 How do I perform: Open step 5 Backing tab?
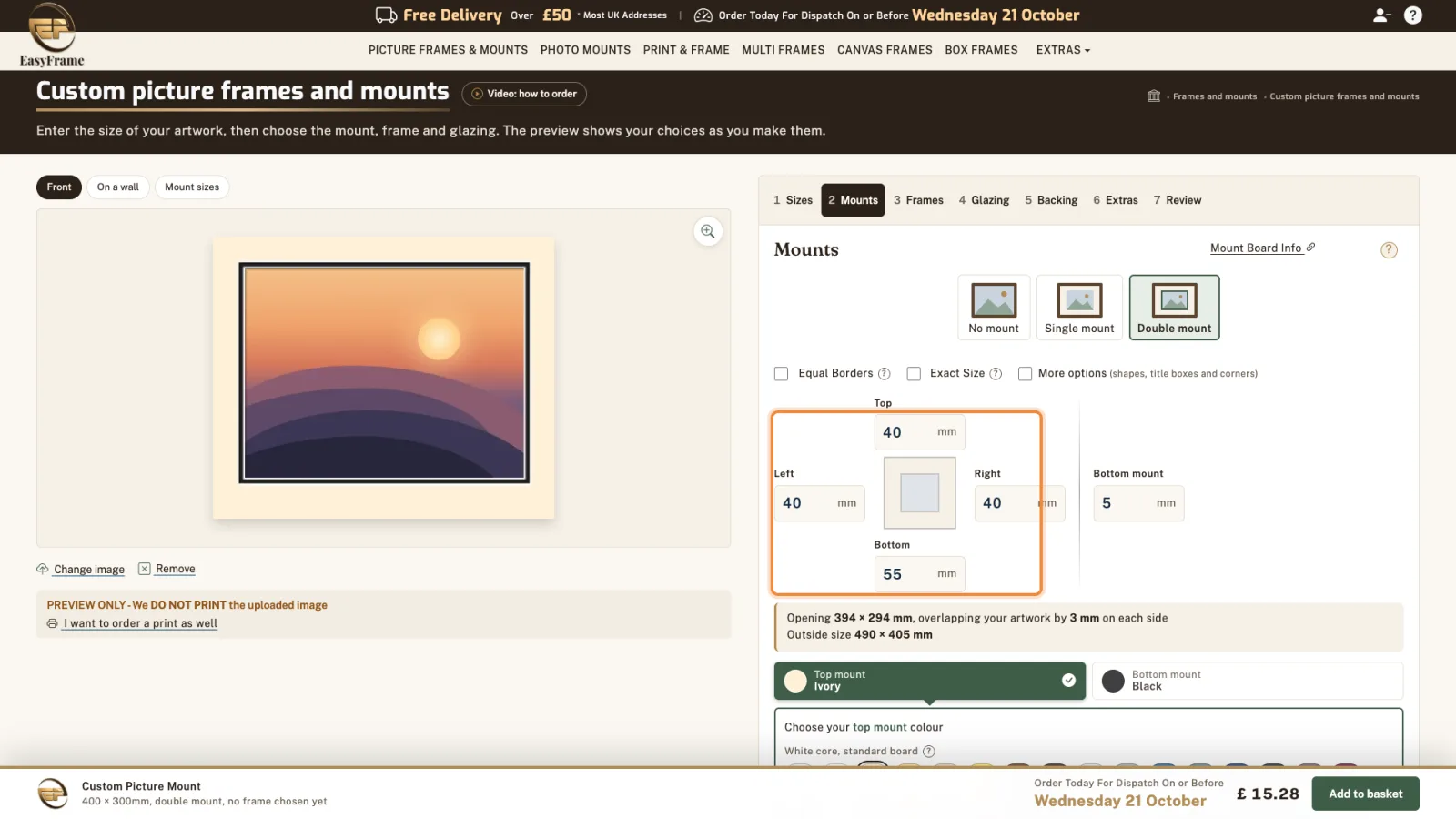(1051, 200)
